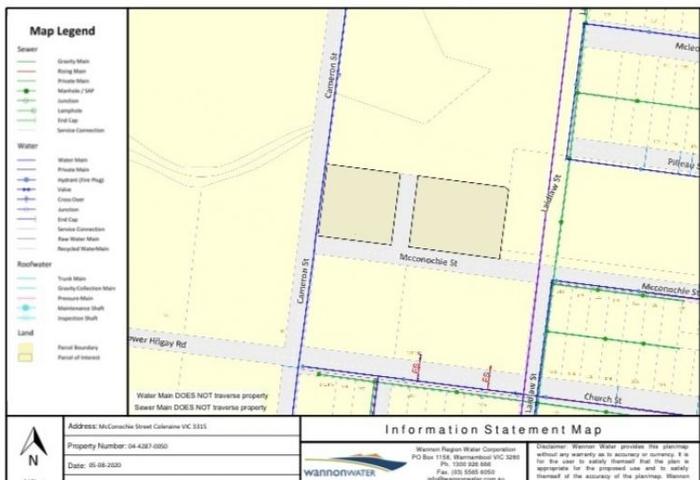Image resolution: width=700 pixels, height=480 pixels.
Task: Click the eastern highlighted parcel of interest
Action: 459,217
